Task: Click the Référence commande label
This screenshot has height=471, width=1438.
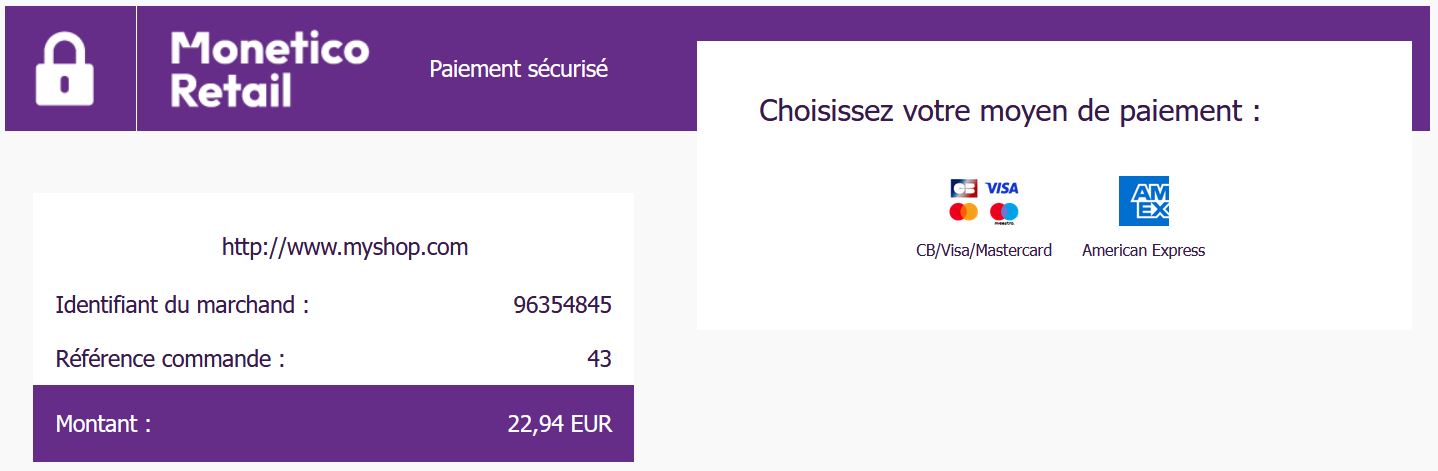Action: pyautogui.click(x=170, y=358)
